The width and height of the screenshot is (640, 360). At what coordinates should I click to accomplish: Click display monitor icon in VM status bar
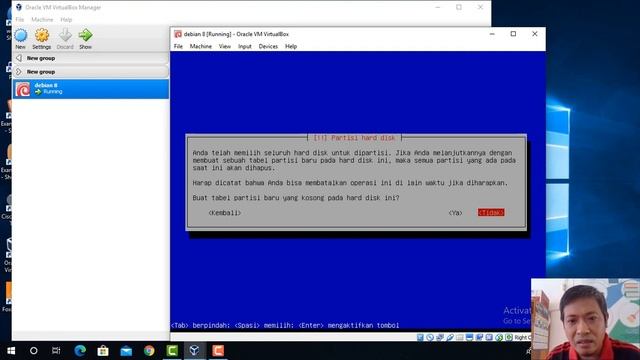469,338
